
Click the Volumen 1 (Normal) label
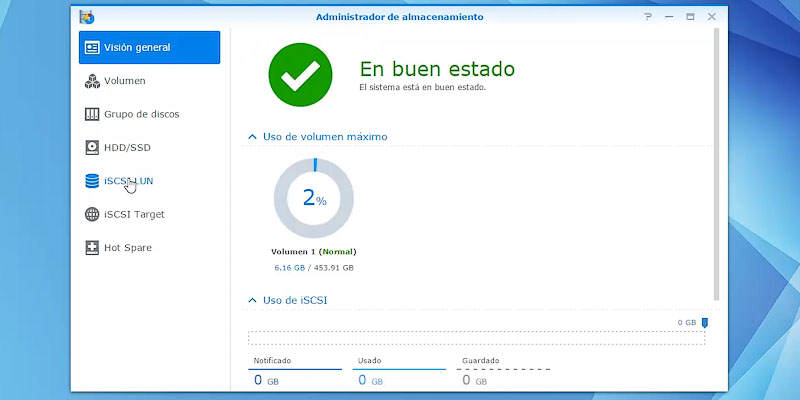pos(314,252)
